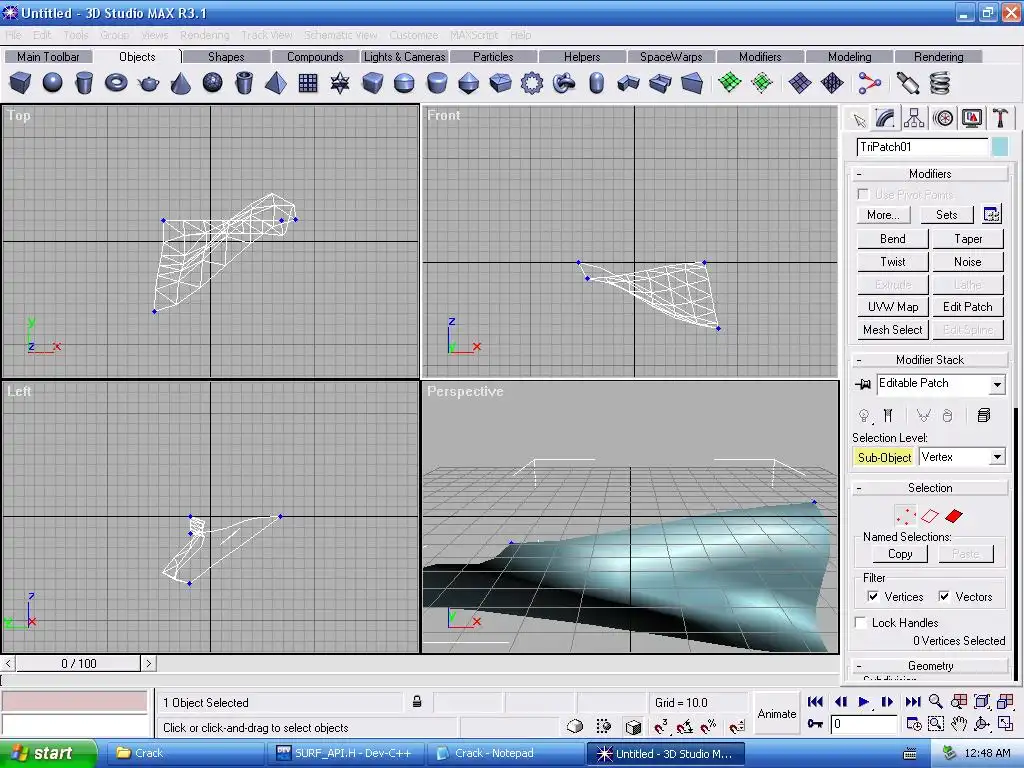Open the Modify command panel
This screenshot has height=768, width=1024.
(x=885, y=119)
